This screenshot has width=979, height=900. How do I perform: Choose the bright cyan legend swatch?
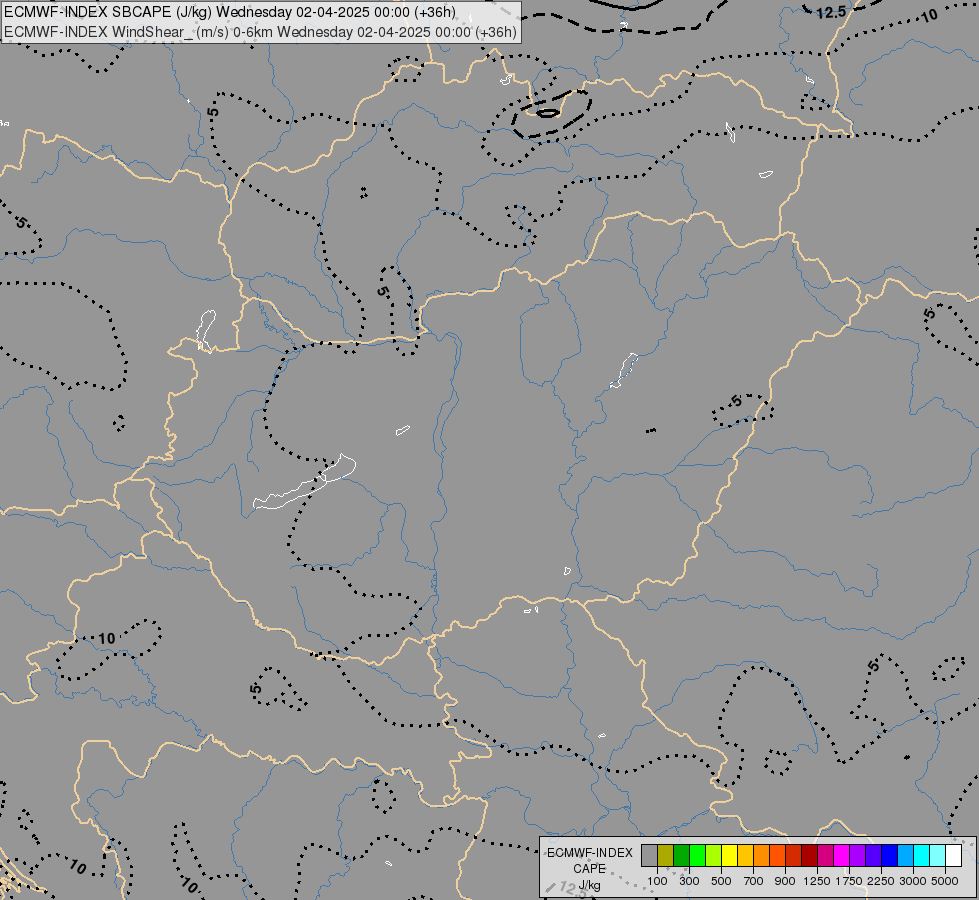click(x=922, y=856)
